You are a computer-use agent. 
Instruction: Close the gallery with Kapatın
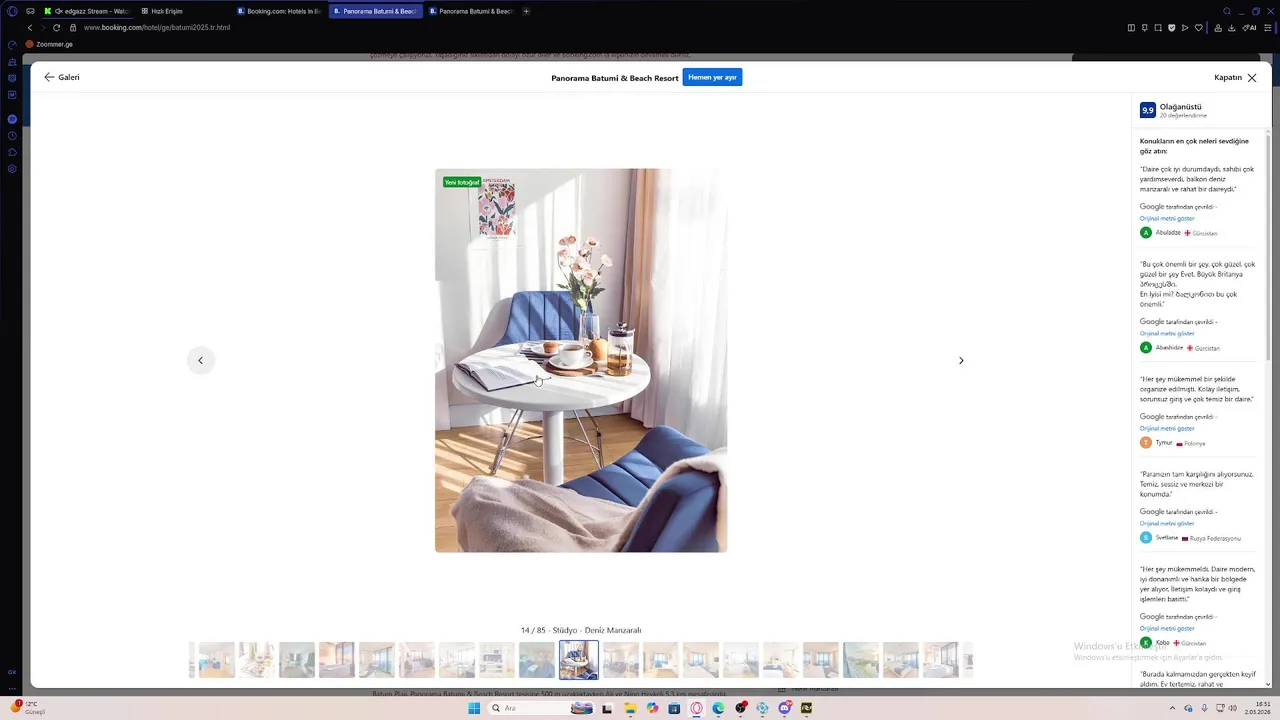pos(1235,77)
